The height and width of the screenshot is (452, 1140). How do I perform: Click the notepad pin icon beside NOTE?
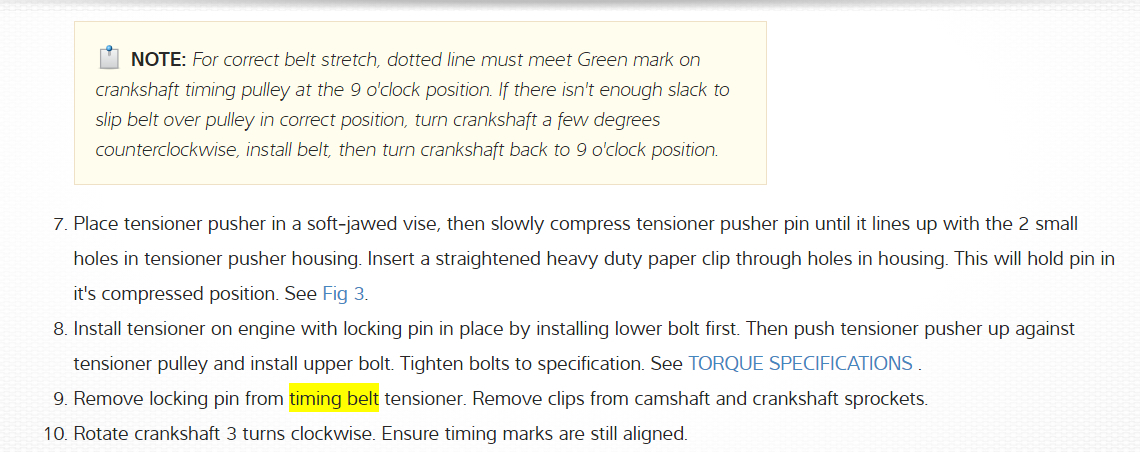click(109, 57)
